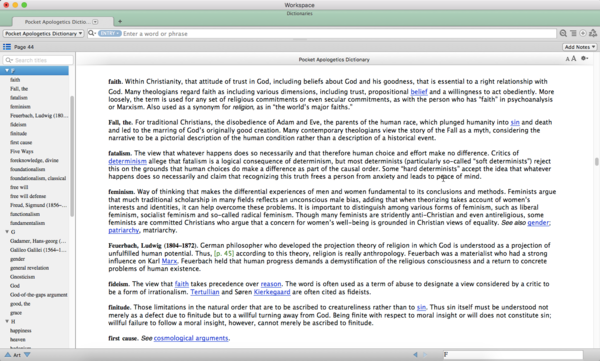Follow the 'Marx' hyperlink
The height and width of the screenshot is (361, 600).
pos(169,261)
